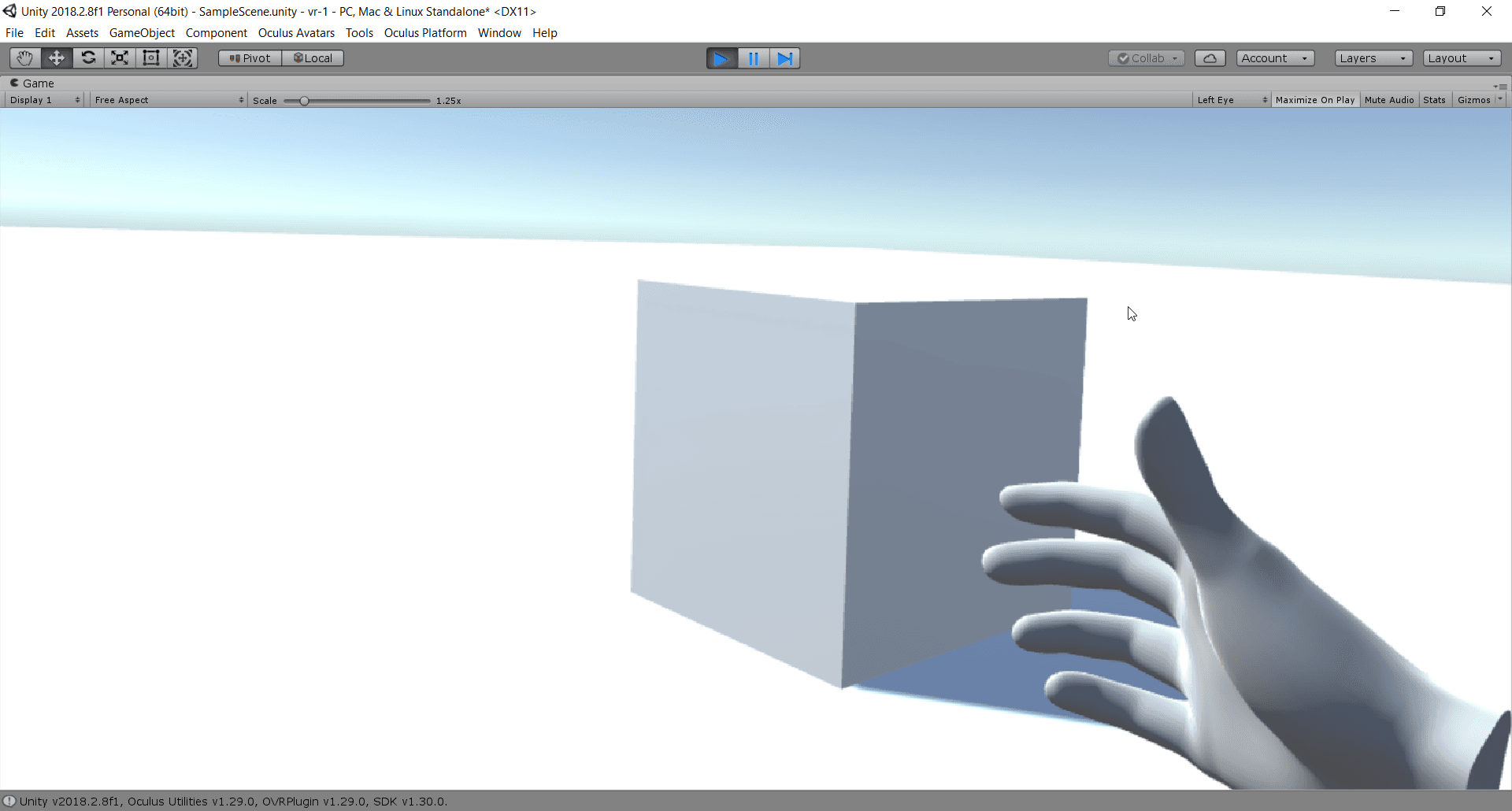Open the Cloud services panel
The height and width of the screenshot is (811, 1512).
[1210, 58]
